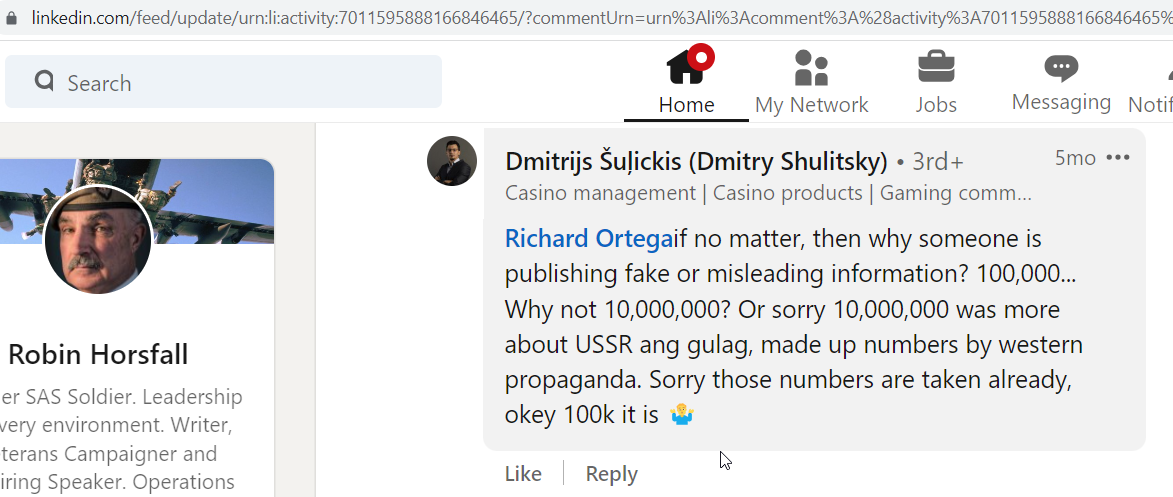Open the comment's three-dot options menu
1173x497 pixels.
(x=1118, y=157)
